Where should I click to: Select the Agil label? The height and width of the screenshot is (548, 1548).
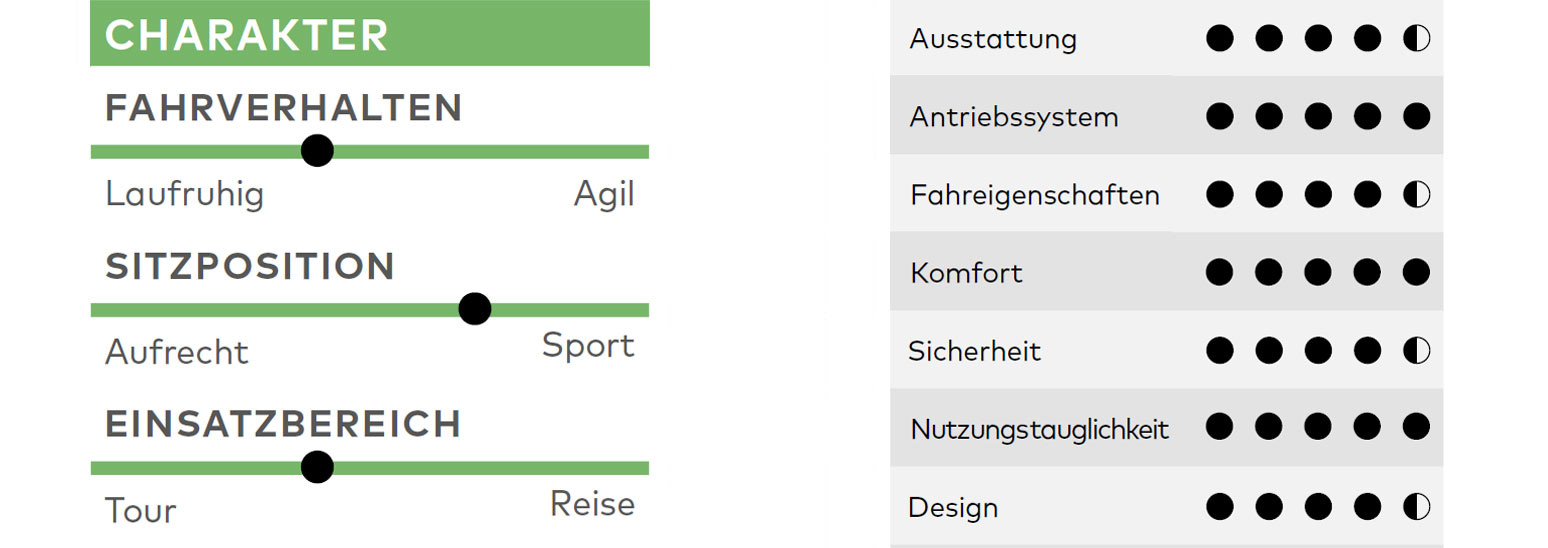[x=604, y=194]
